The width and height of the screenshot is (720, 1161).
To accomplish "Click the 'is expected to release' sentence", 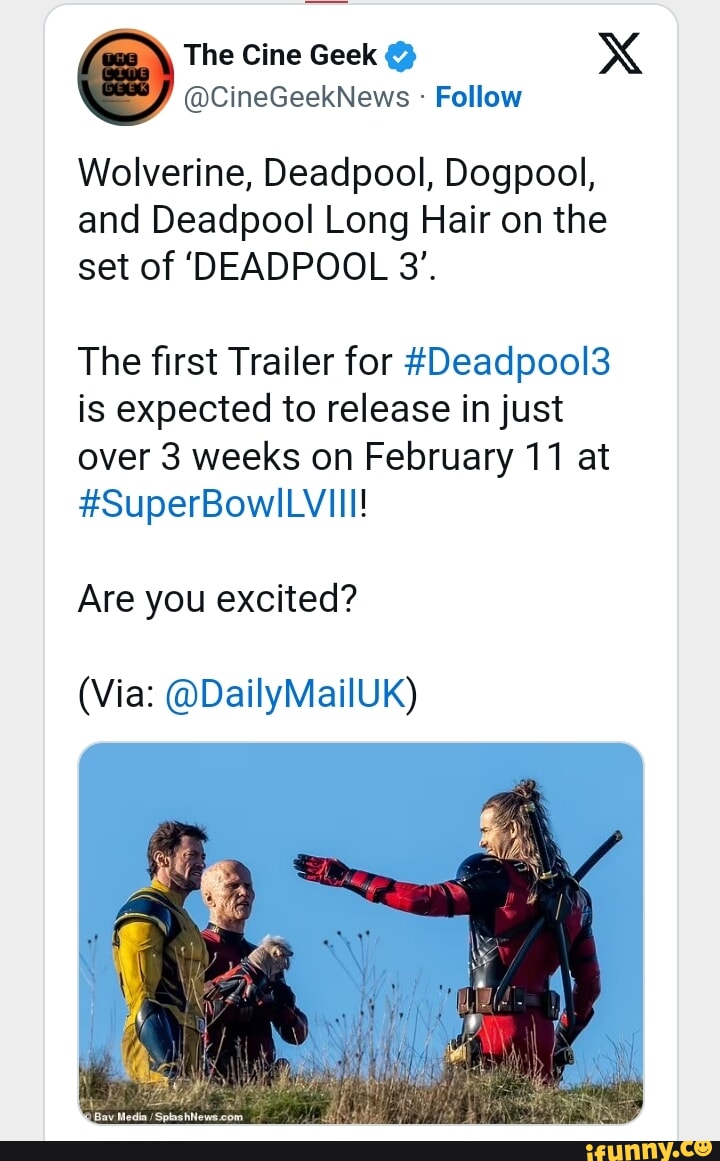I will click(x=320, y=409).
